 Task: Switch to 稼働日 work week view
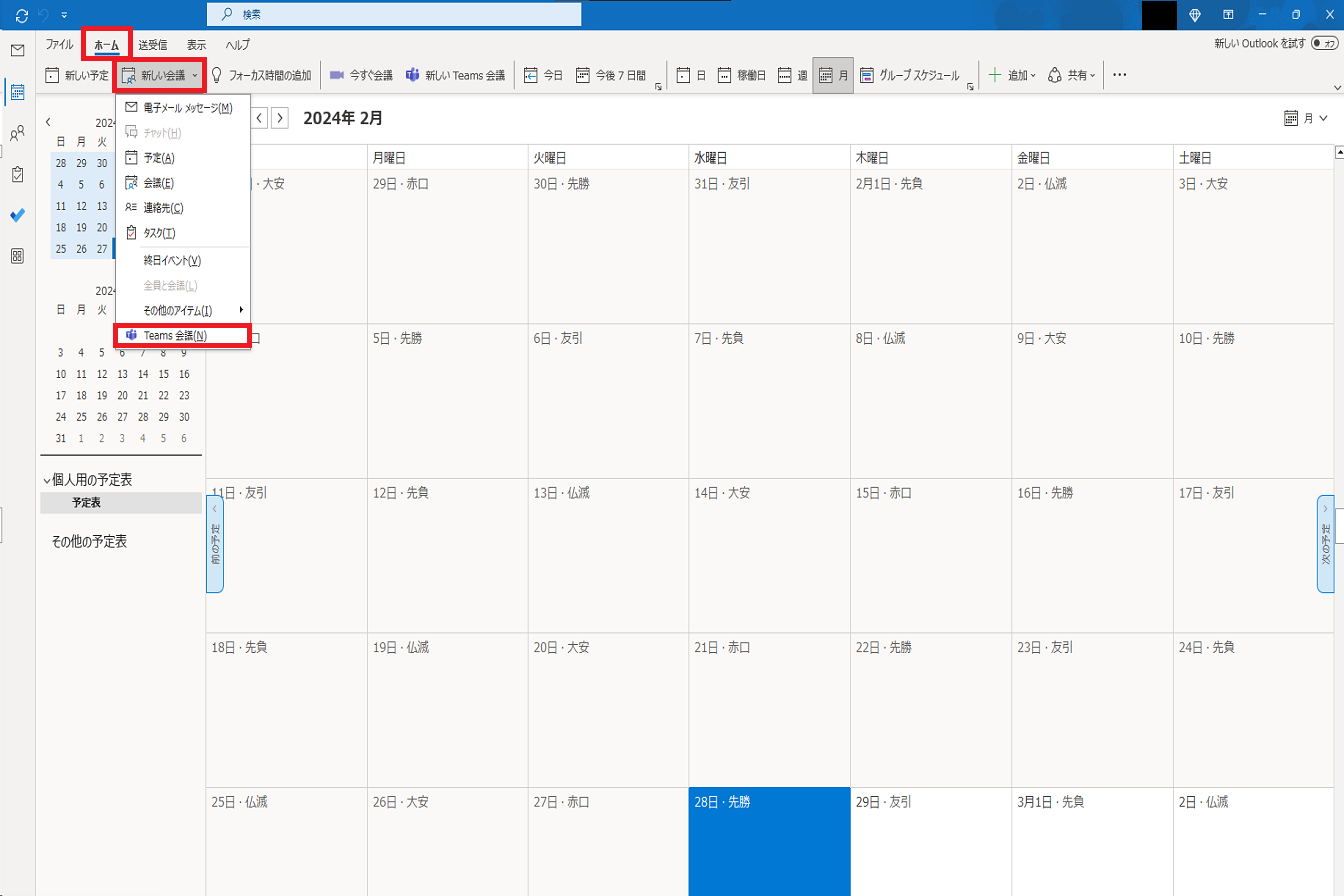[x=742, y=75]
